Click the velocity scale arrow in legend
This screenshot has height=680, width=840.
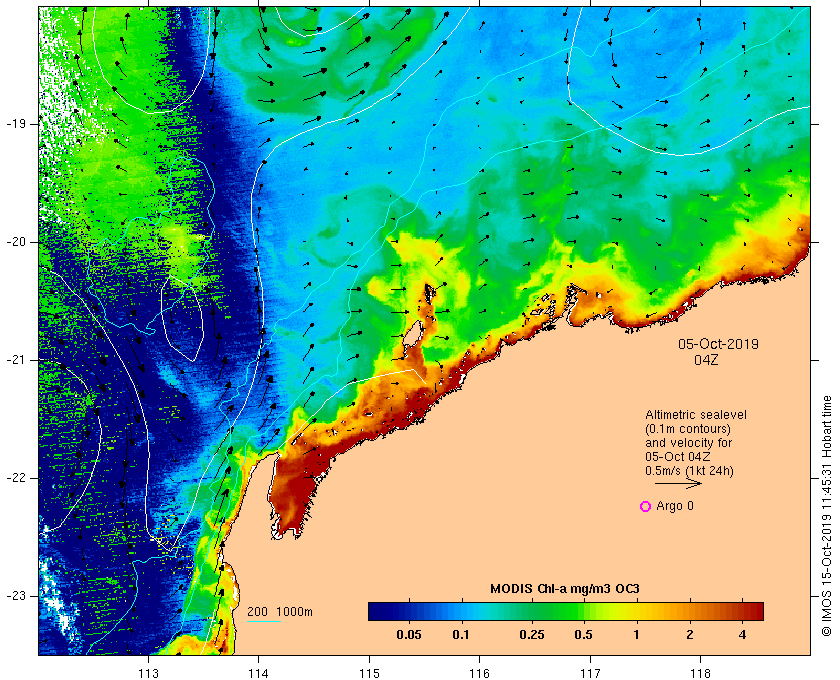(678, 483)
